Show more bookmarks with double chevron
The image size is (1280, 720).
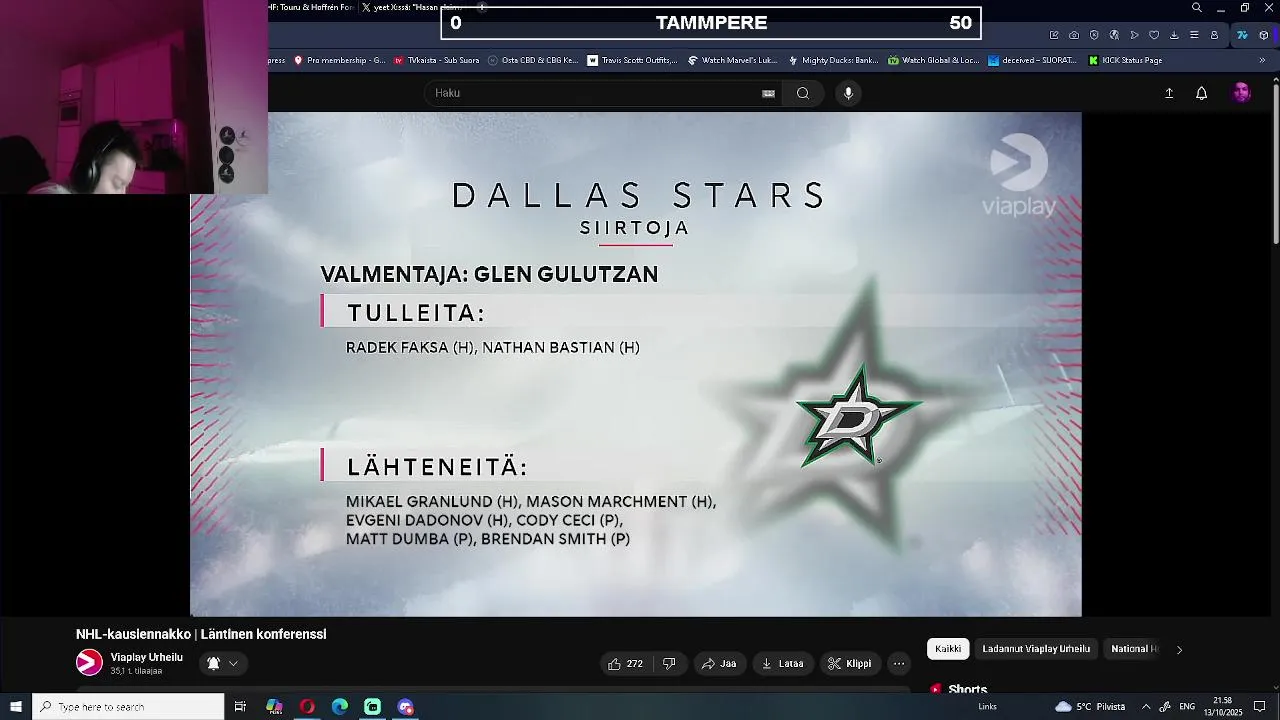coord(1262,60)
